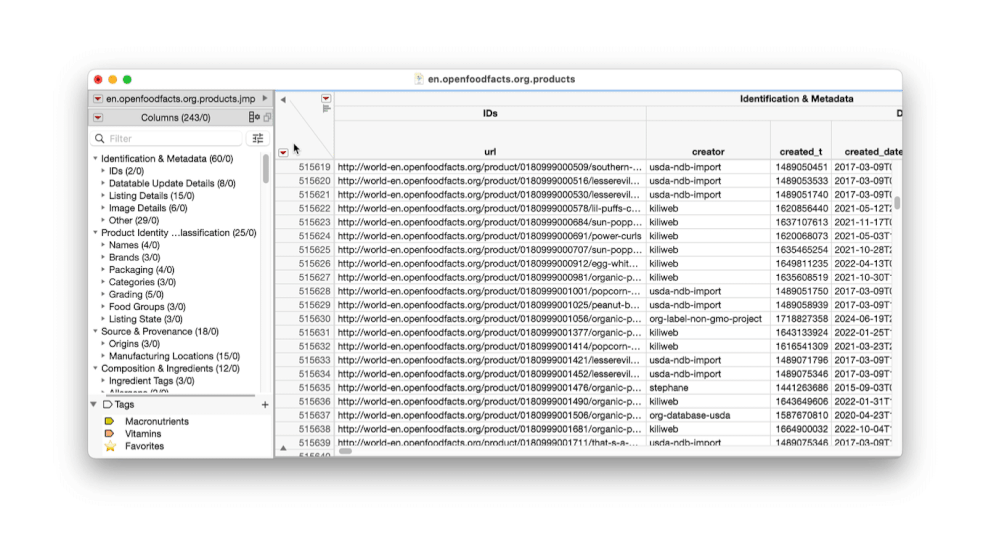Click the data table vertical scrollbar thumb
This screenshot has width=999, height=536.
[897, 203]
